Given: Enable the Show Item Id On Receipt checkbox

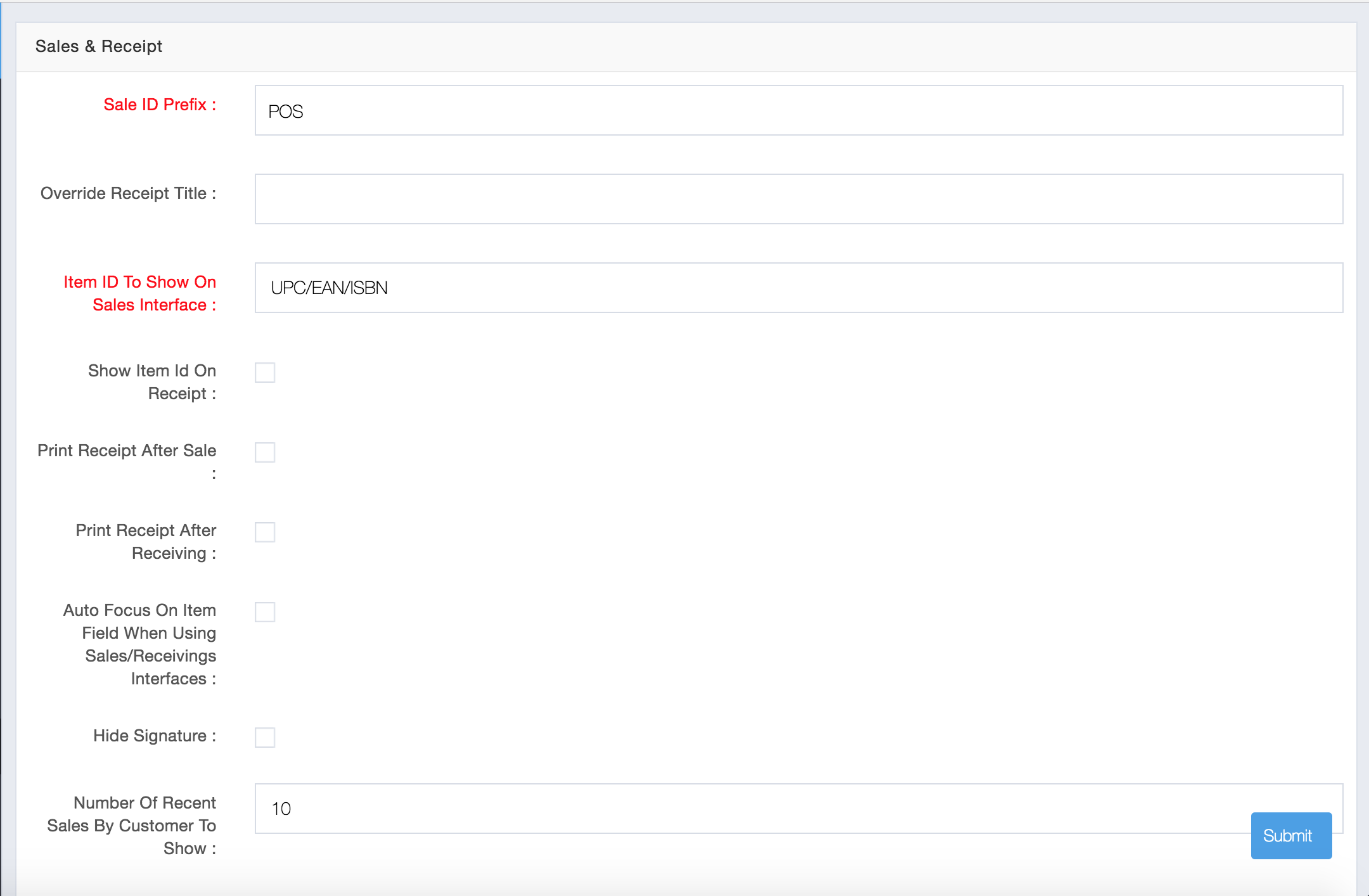Looking at the screenshot, I should (266, 373).
